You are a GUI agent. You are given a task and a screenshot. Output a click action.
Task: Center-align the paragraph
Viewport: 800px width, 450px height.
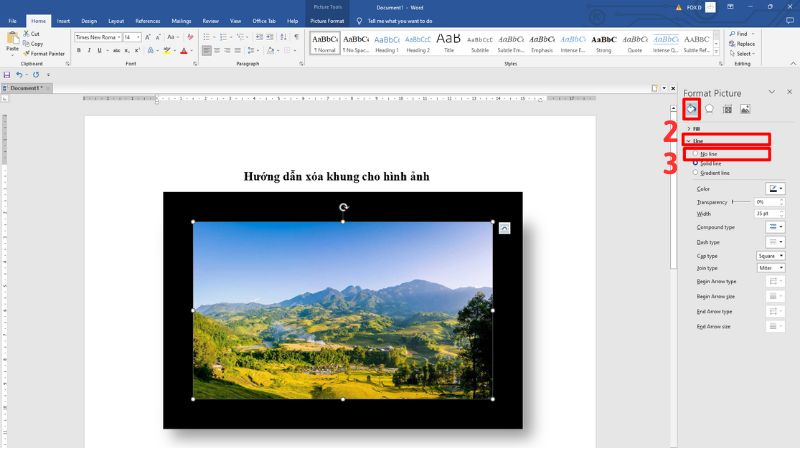click(217, 50)
